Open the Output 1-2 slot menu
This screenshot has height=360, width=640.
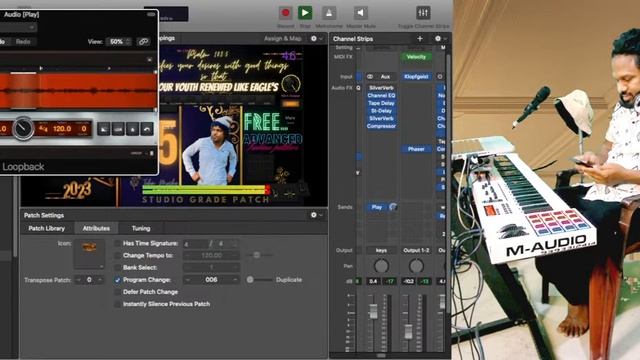pyautogui.click(x=416, y=250)
